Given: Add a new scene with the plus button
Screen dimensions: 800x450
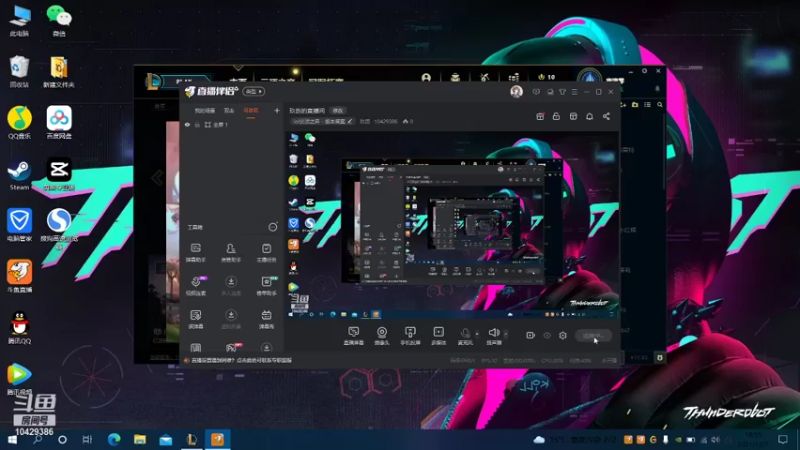Looking at the screenshot, I should pyautogui.click(x=277, y=110).
